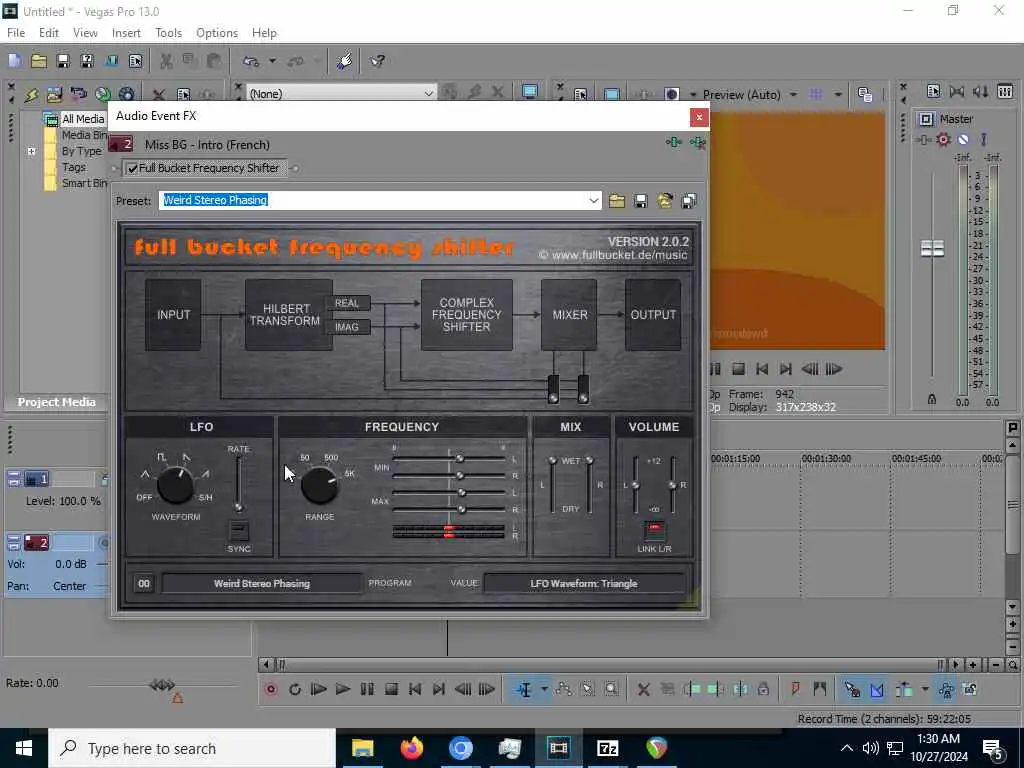
Task: Open the Undo history dropdown arrow
Action: [x=272, y=61]
